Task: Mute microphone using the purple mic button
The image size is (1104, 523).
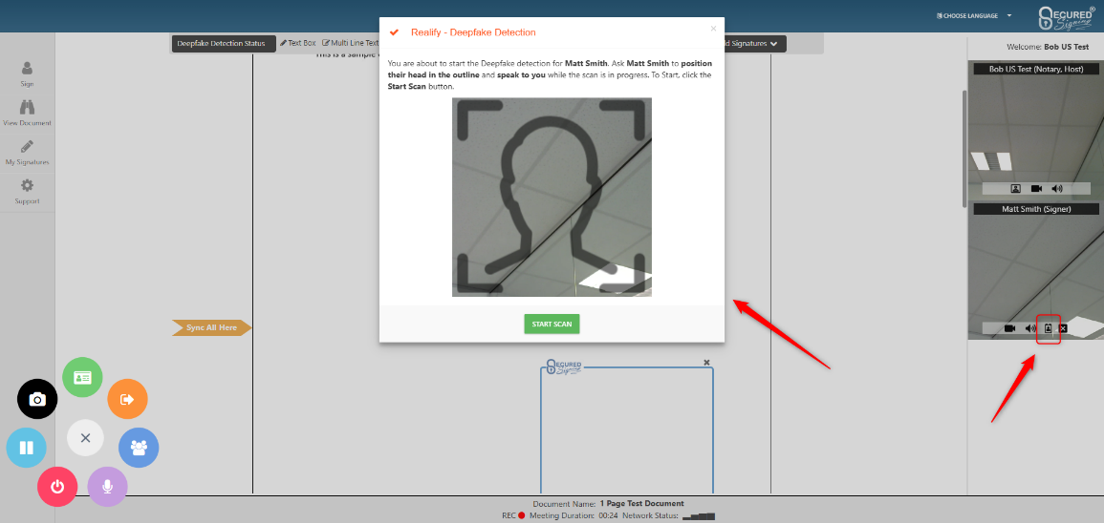Action: pos(107,487)
